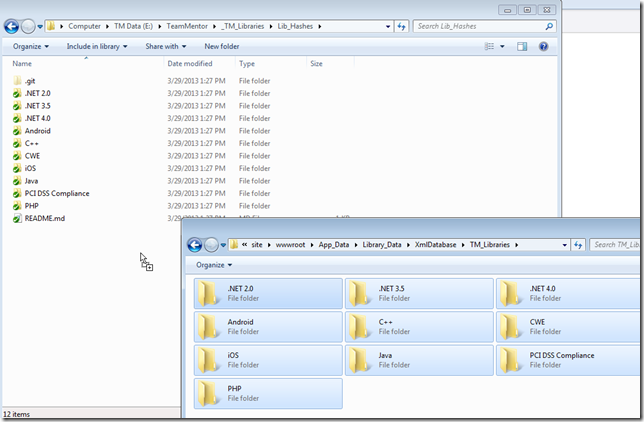The width and height of the screenshot is (644, 422).
Task: Click Library_Data breadcrumb in address bar
Action: tap(382, 245)
